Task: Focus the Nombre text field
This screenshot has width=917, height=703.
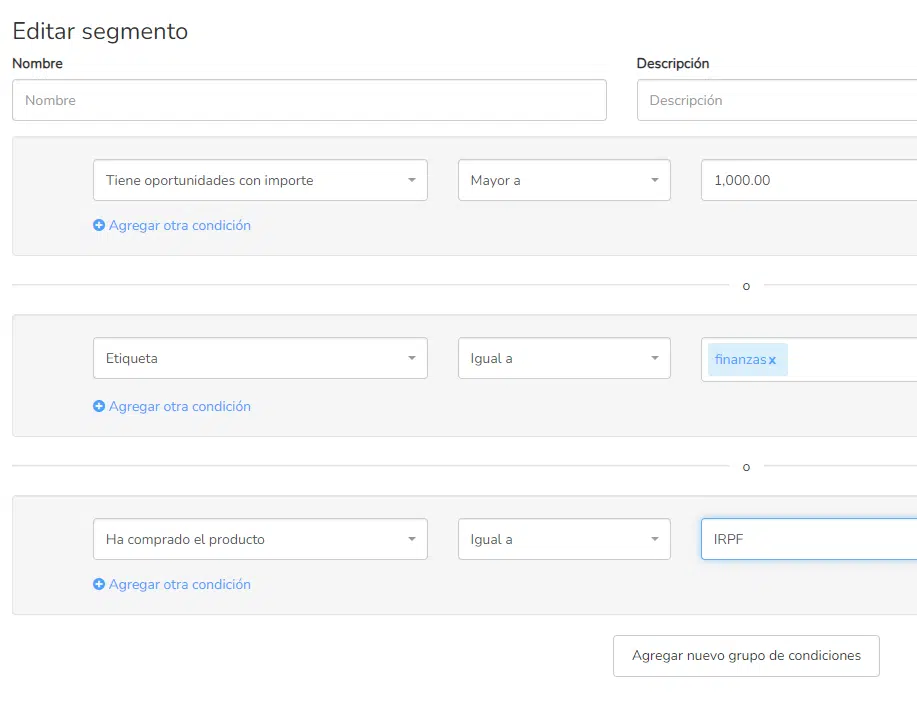Action: (x=309, y=100)
